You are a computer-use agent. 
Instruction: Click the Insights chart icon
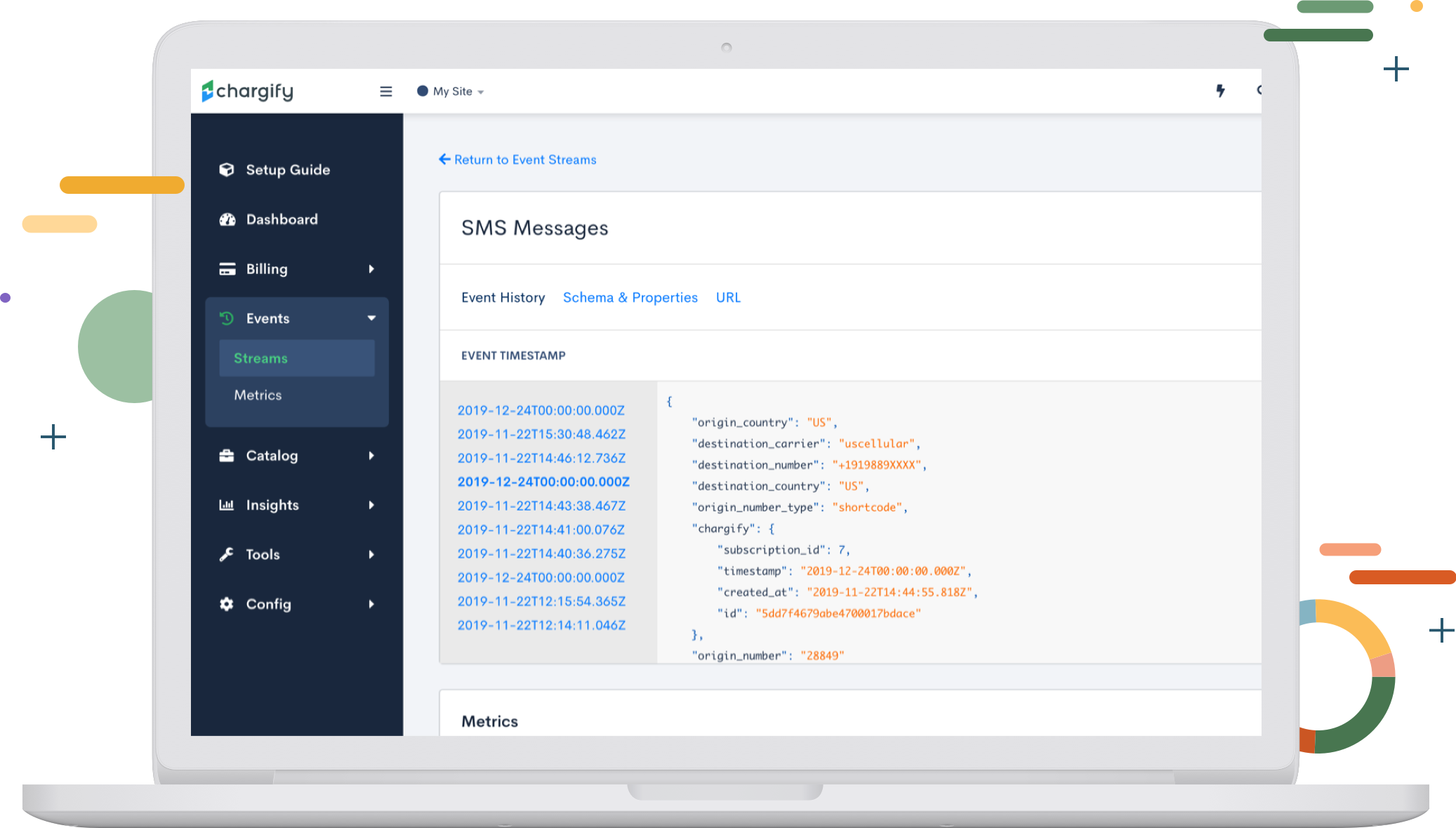227,505
